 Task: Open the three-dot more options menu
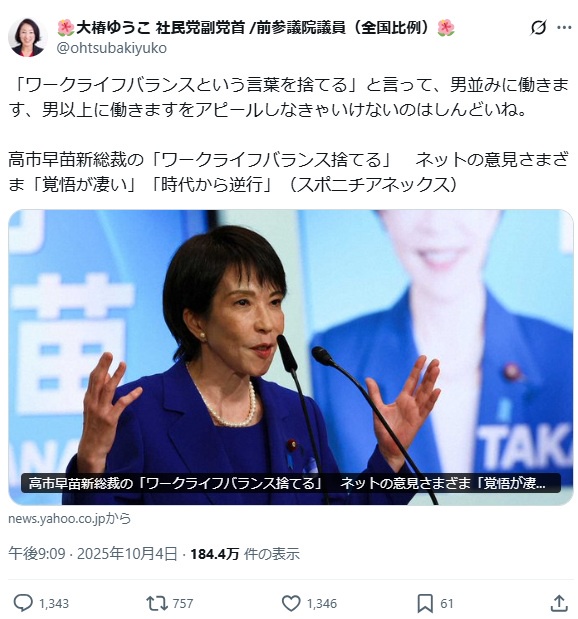(564, 27)
